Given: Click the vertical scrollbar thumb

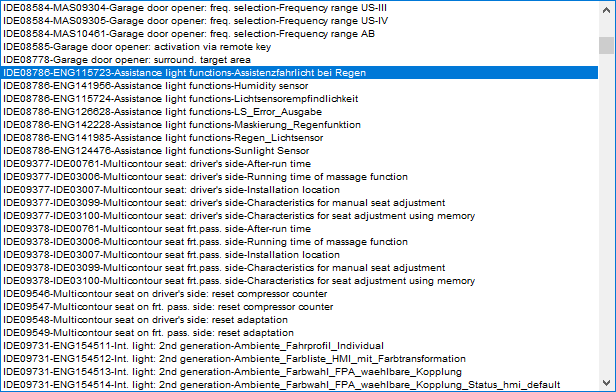Looking at the screenshot, I should pyautogui.click(x=606, y=46).
